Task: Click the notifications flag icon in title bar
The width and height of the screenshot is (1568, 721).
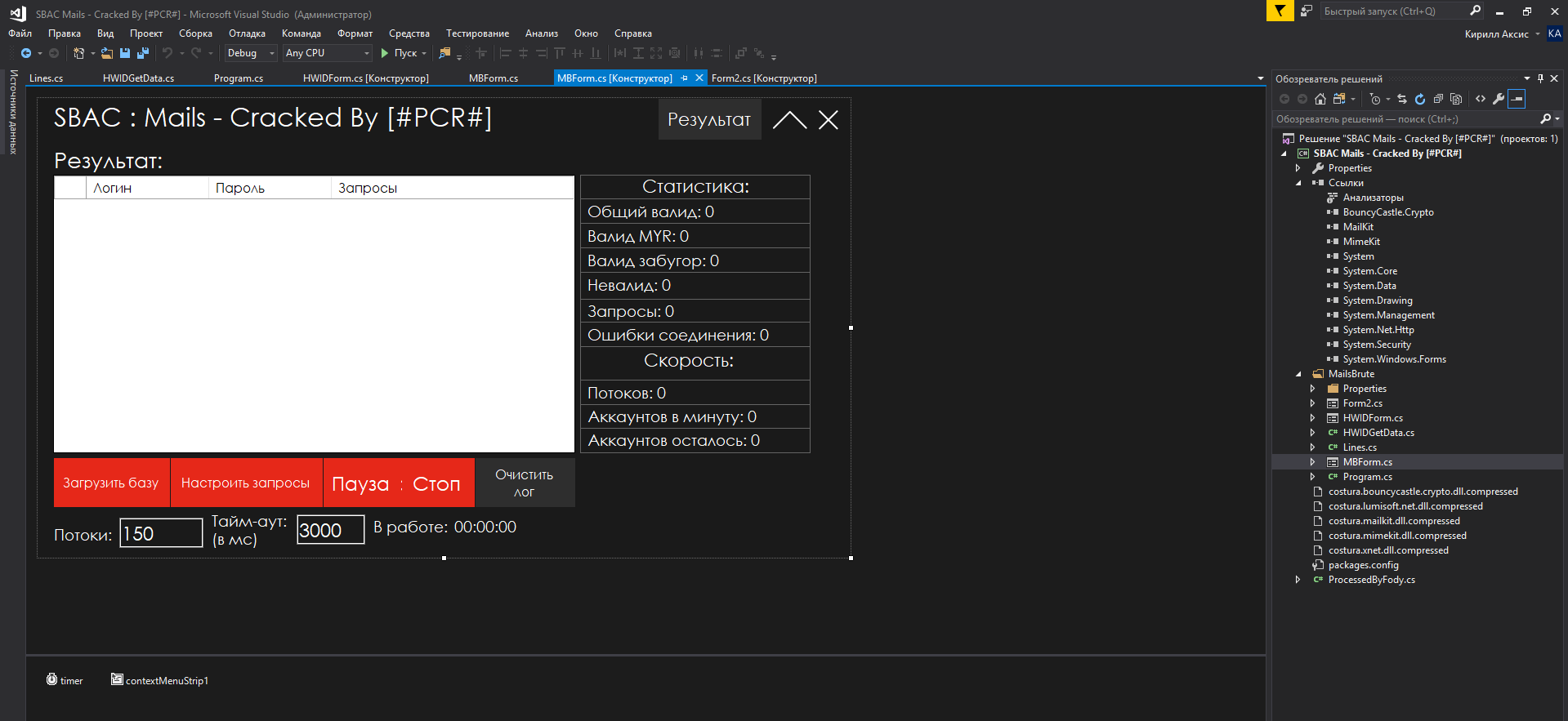Action: point(1280,11)
